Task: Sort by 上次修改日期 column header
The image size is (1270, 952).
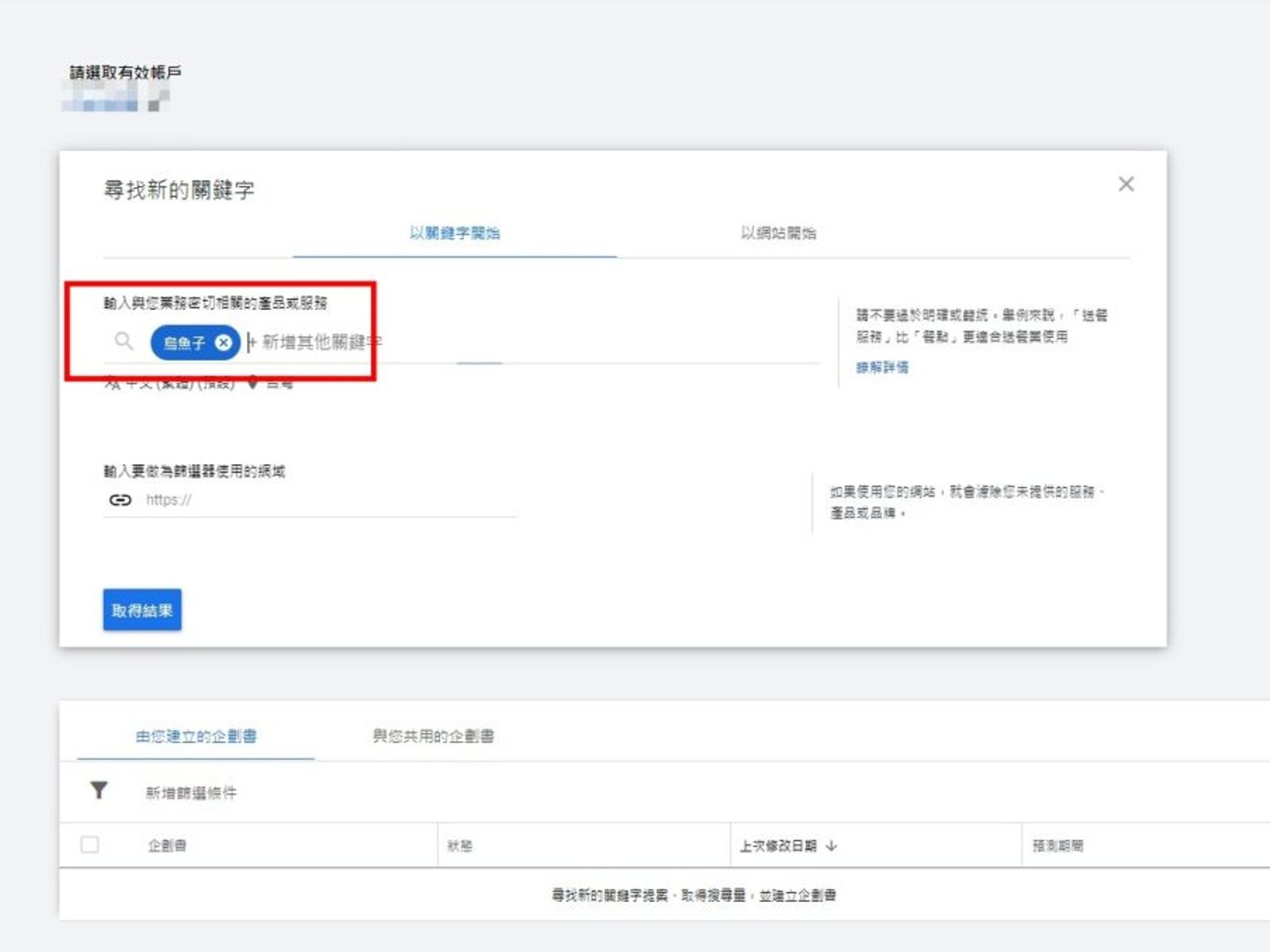Action: point(778,846)
